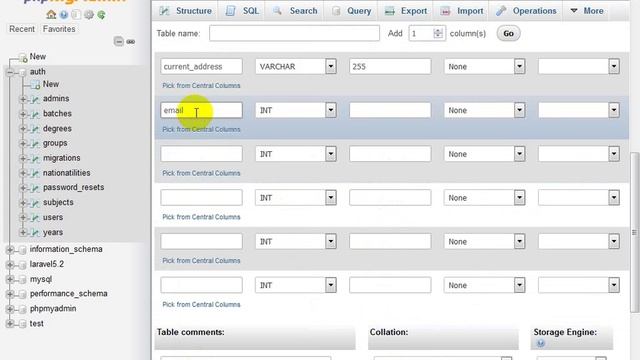
Task: Click the add columns number stepper
Action: pos(438,33)
